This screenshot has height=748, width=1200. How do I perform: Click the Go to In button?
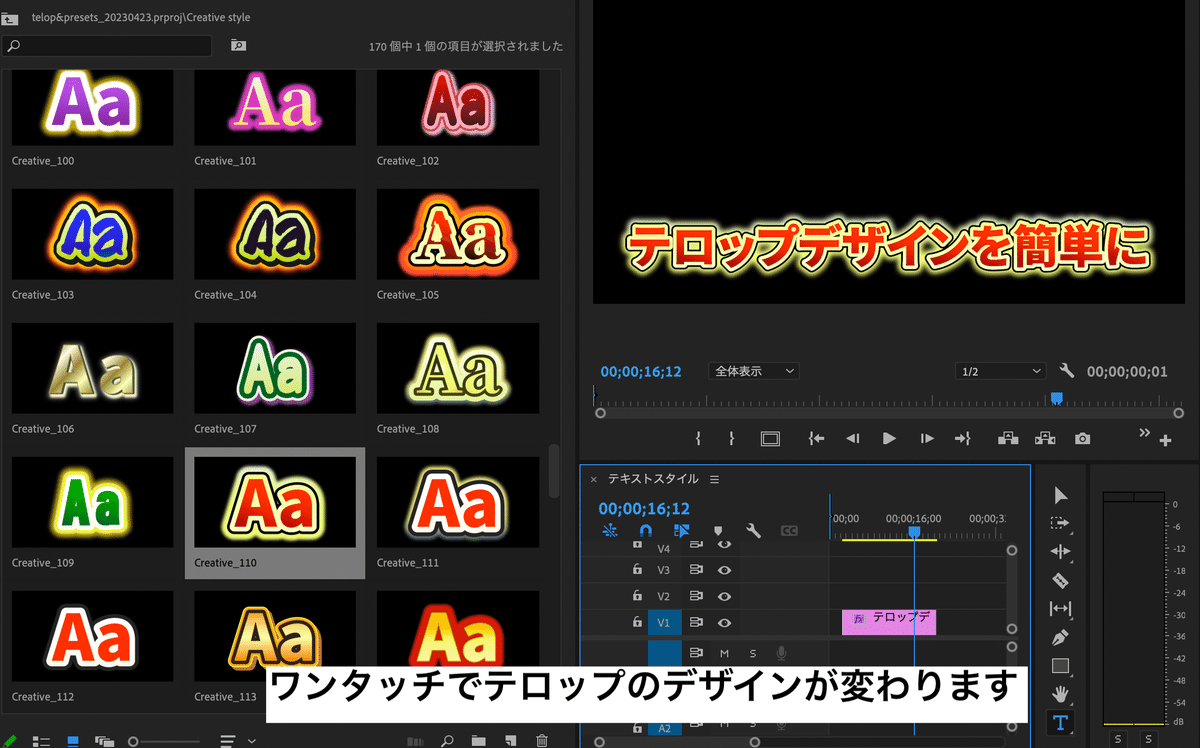click(x=817, y=438)
